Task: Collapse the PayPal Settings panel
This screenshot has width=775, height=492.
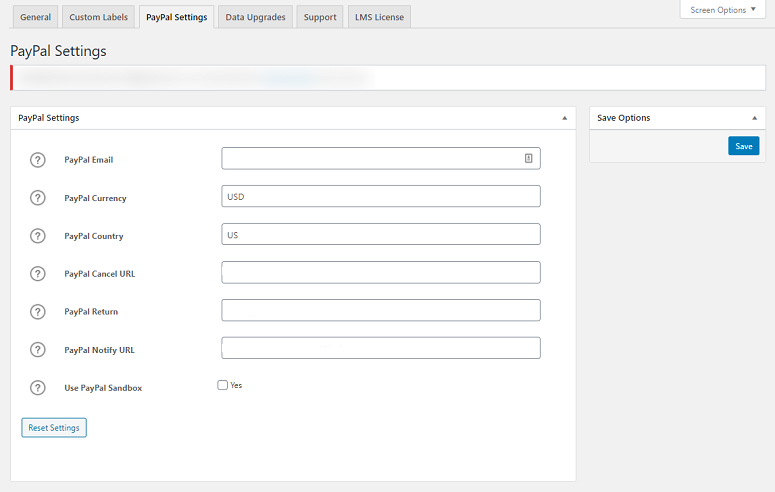Action: 564,118
